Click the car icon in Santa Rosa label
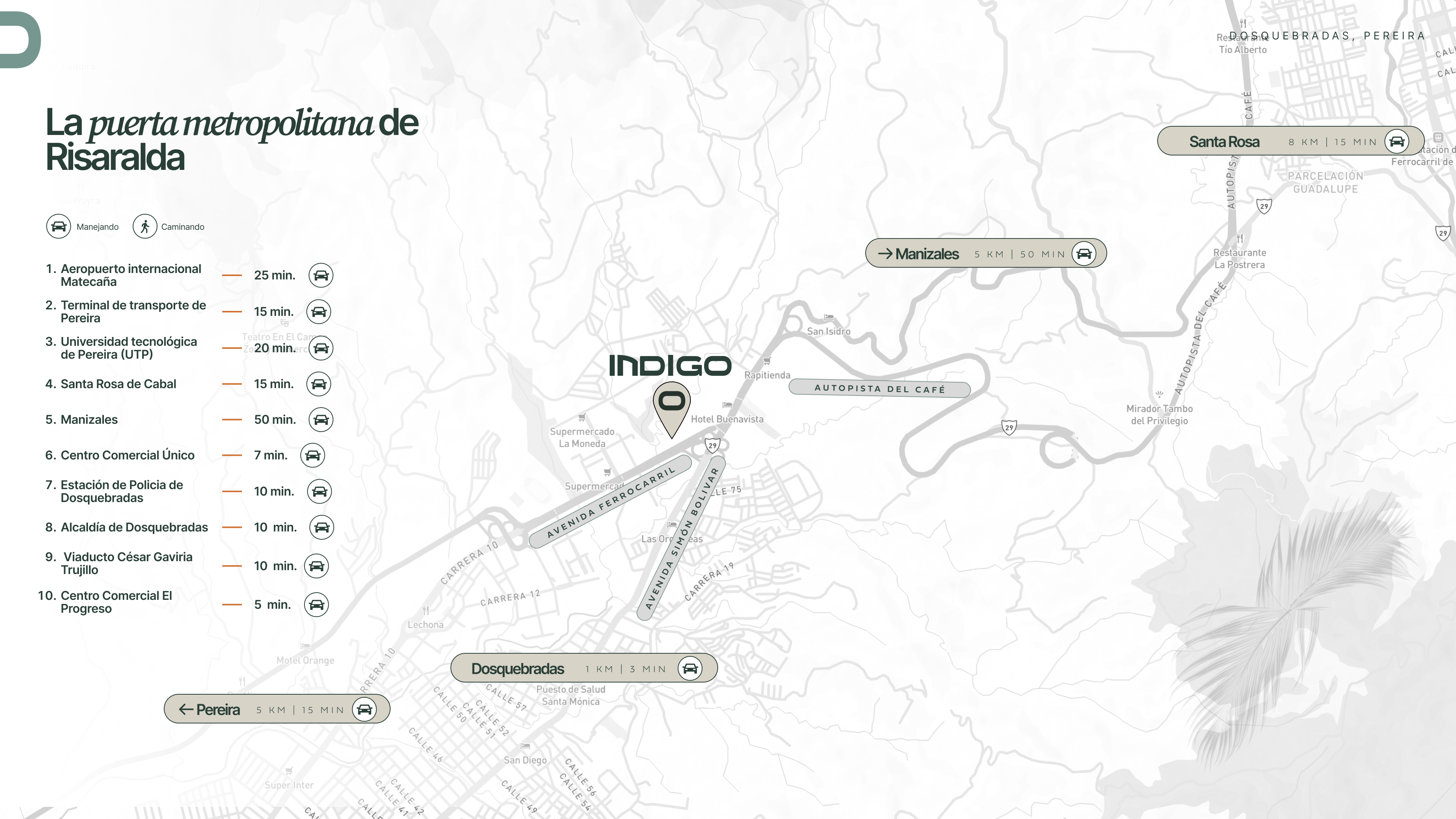1456x819 pixels. coord(1396,141)
